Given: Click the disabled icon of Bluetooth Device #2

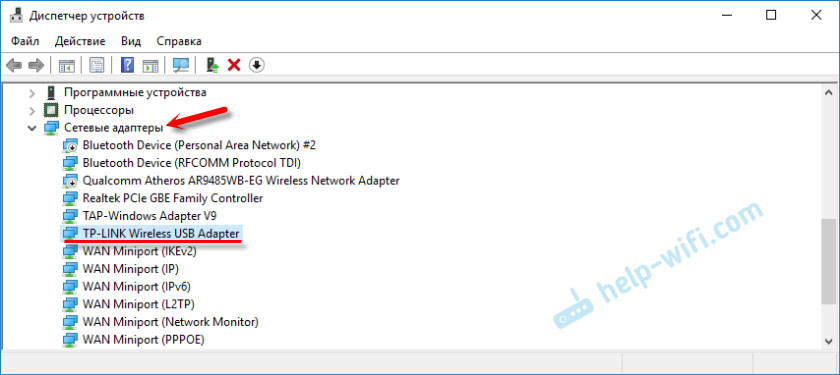Looking at the screenshot, I should pos(70,146).
